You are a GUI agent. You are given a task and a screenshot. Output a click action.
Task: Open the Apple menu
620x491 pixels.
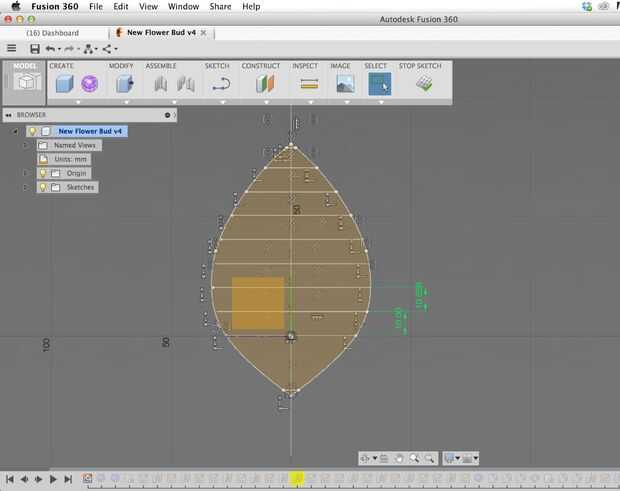pos(16,6)
